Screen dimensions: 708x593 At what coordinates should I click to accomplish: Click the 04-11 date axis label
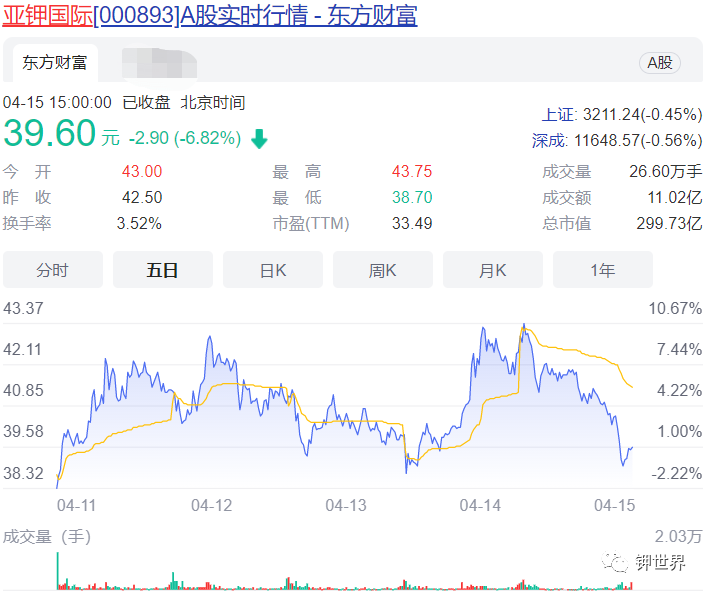click(x=77, y=505)
